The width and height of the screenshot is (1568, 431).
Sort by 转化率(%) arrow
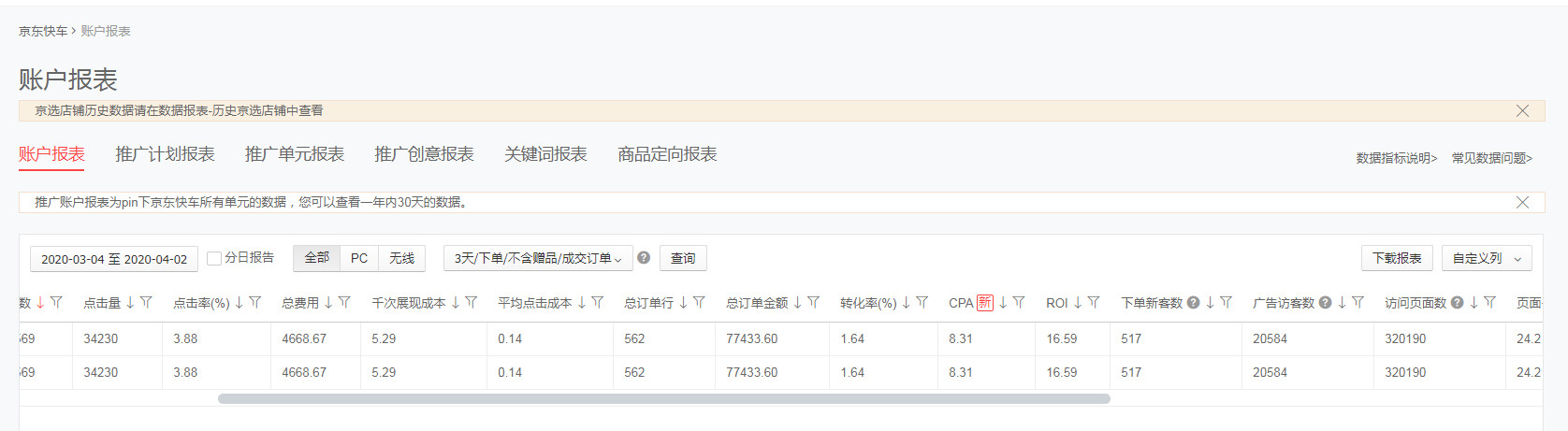[906, 302]
